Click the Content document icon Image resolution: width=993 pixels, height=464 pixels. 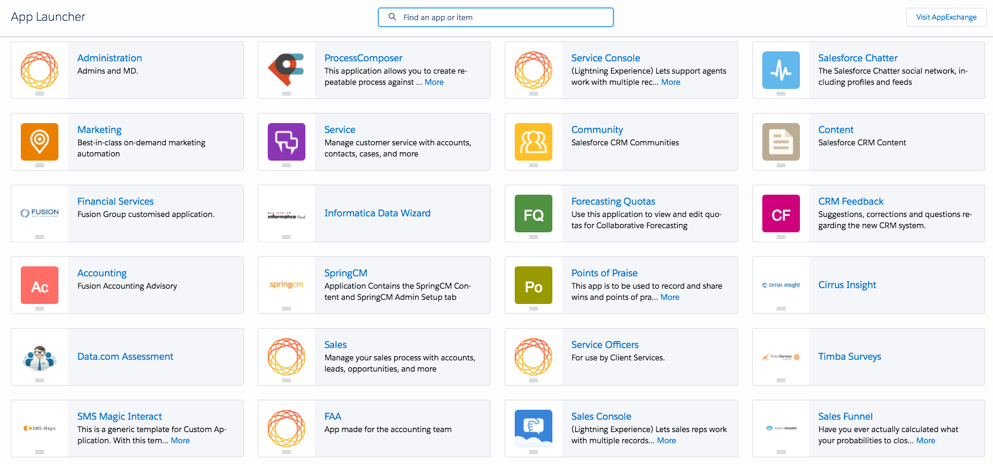point(781,142)
